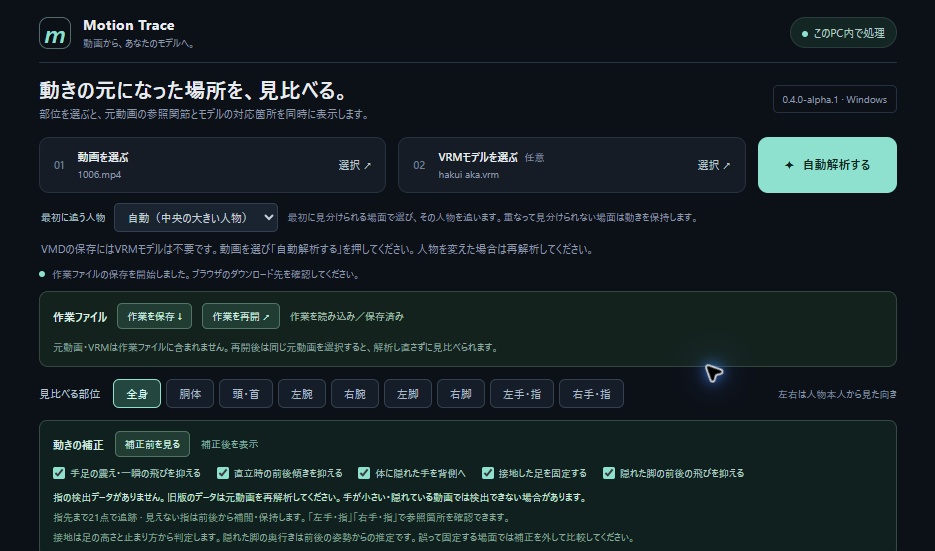The height and width of the screenshot is (551, 935).
Task: Click the 作業ファイルの保存を開始しました status message
Action: [x=206, y=274]
